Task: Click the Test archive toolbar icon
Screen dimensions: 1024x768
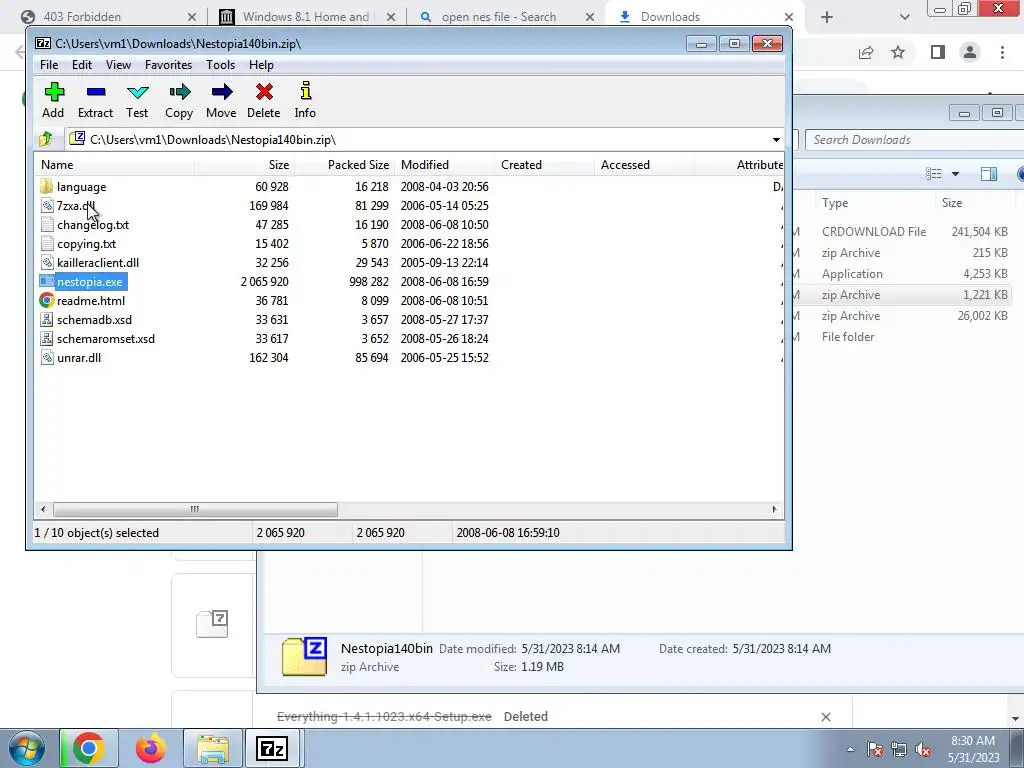Action: 137,92
